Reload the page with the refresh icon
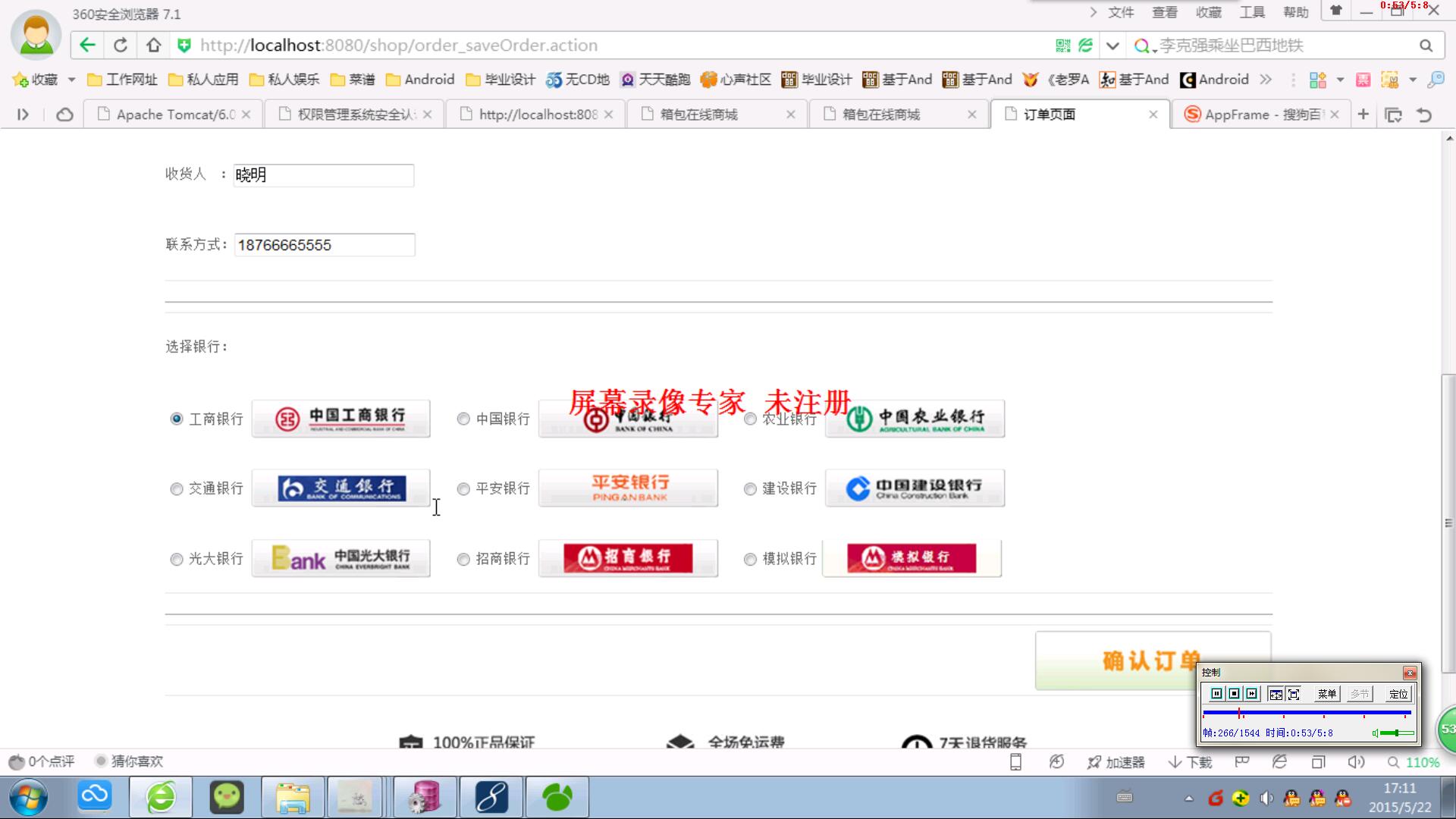Screen dimensions: 1456x819 pyautogui.click(x=121, y=45)
